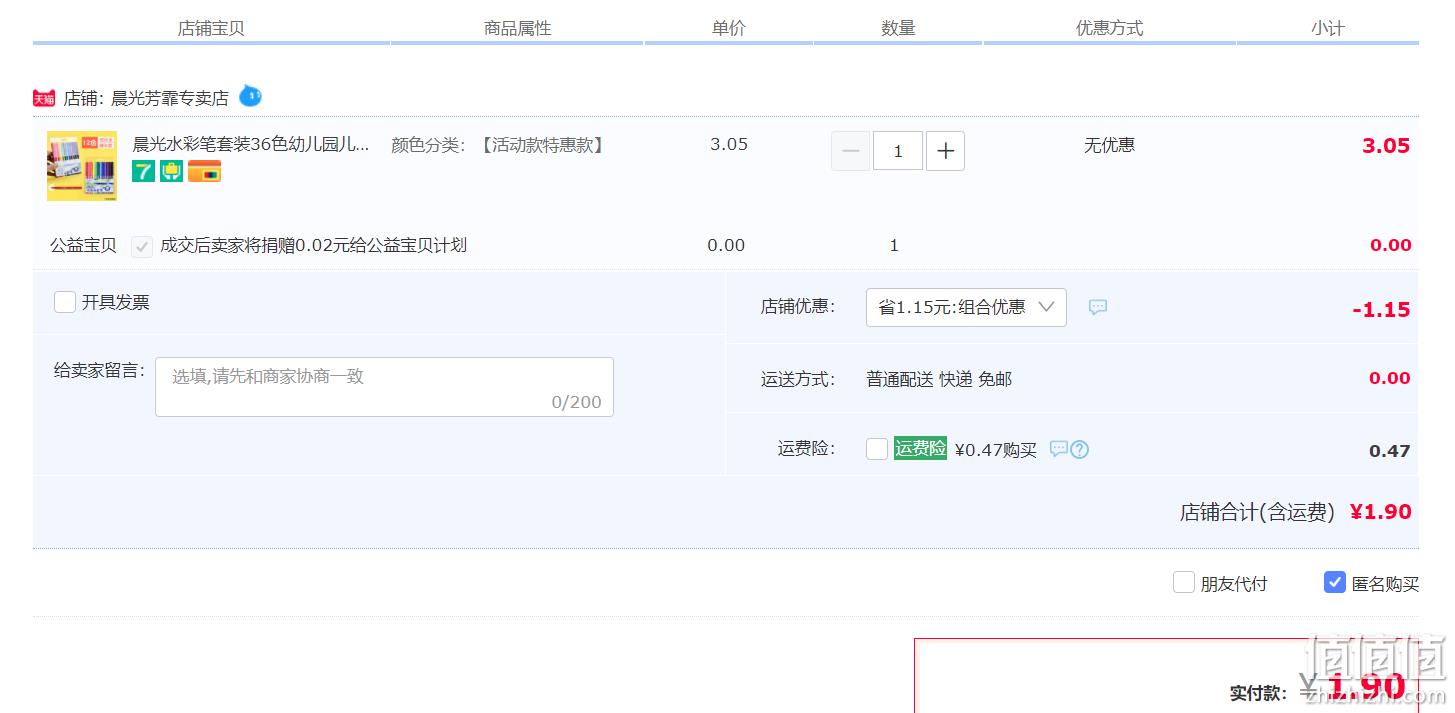The width and height of the screenshot is (1455, 713).
Task: Click the quantity input showing 1
Action: pyautogui.click(x=898, y=151)
